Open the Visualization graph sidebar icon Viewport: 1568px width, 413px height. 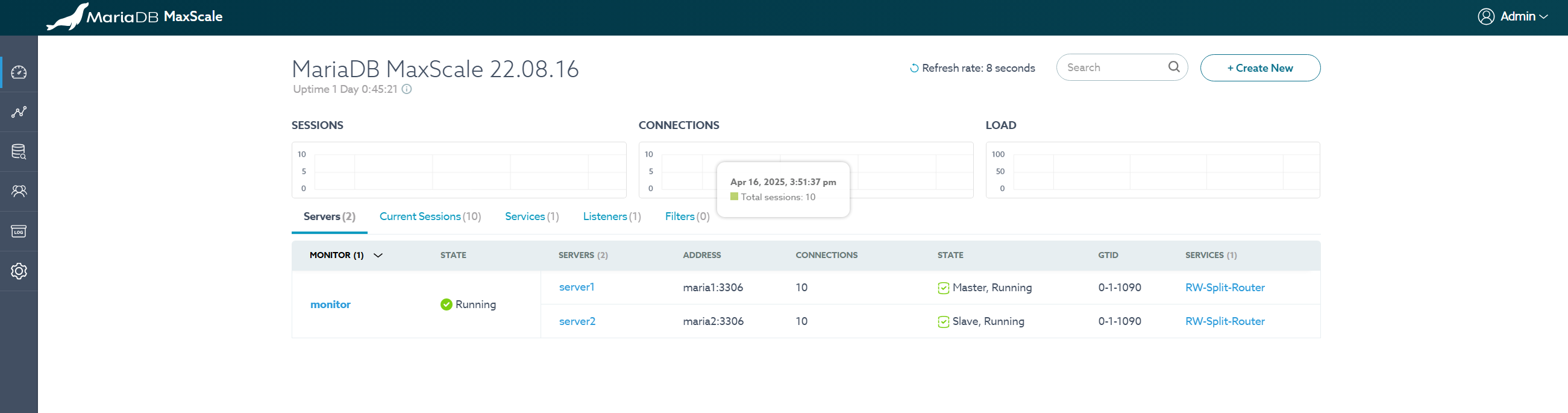coord(19,112)
